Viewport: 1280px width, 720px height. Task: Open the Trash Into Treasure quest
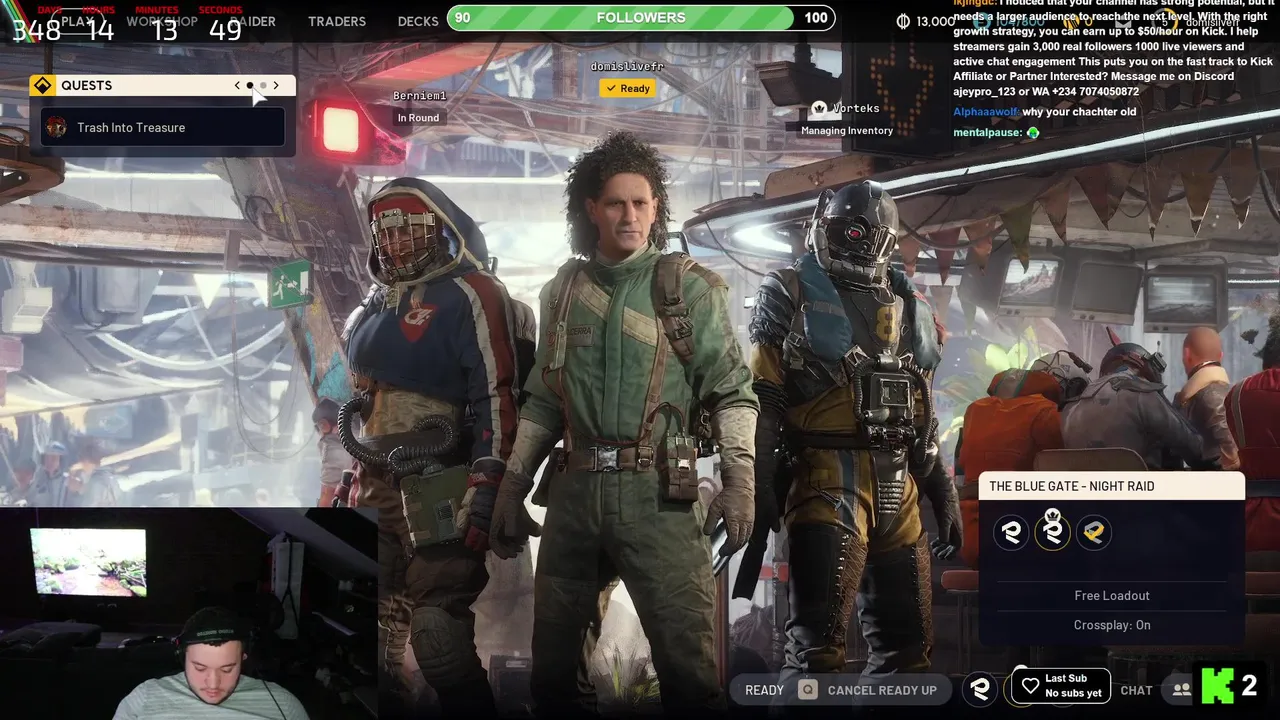click(x=163, y=127)
